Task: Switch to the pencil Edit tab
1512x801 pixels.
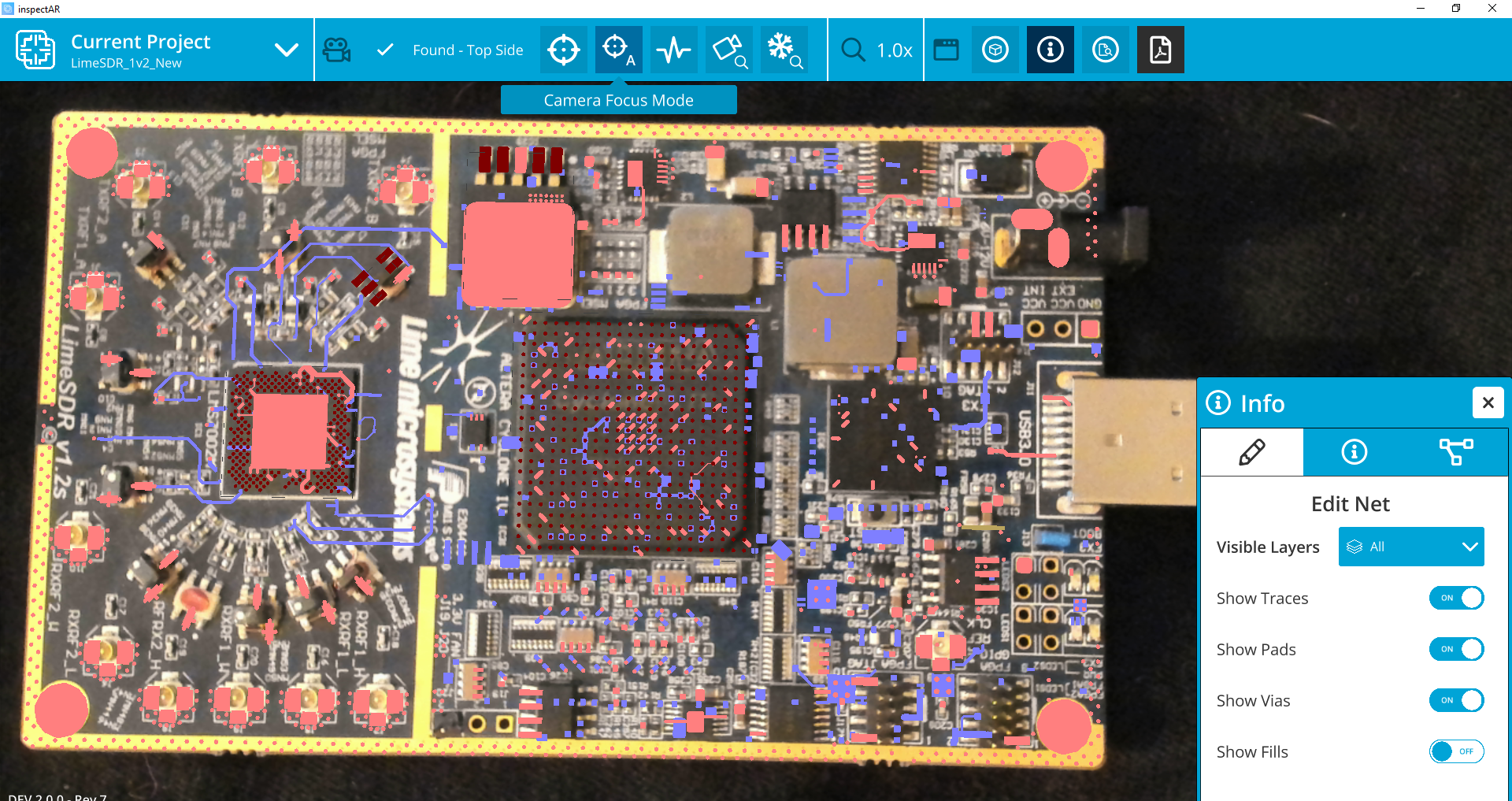Action: (x=1252, y=452)
